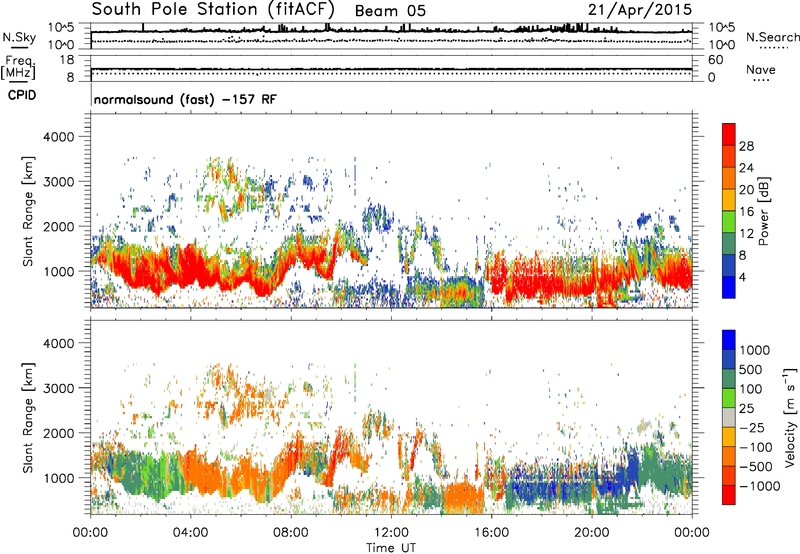Click the '16:00' time axis label
Viewport: 800px width, 554px height.
pyautogui.click(x=491, y=533)
